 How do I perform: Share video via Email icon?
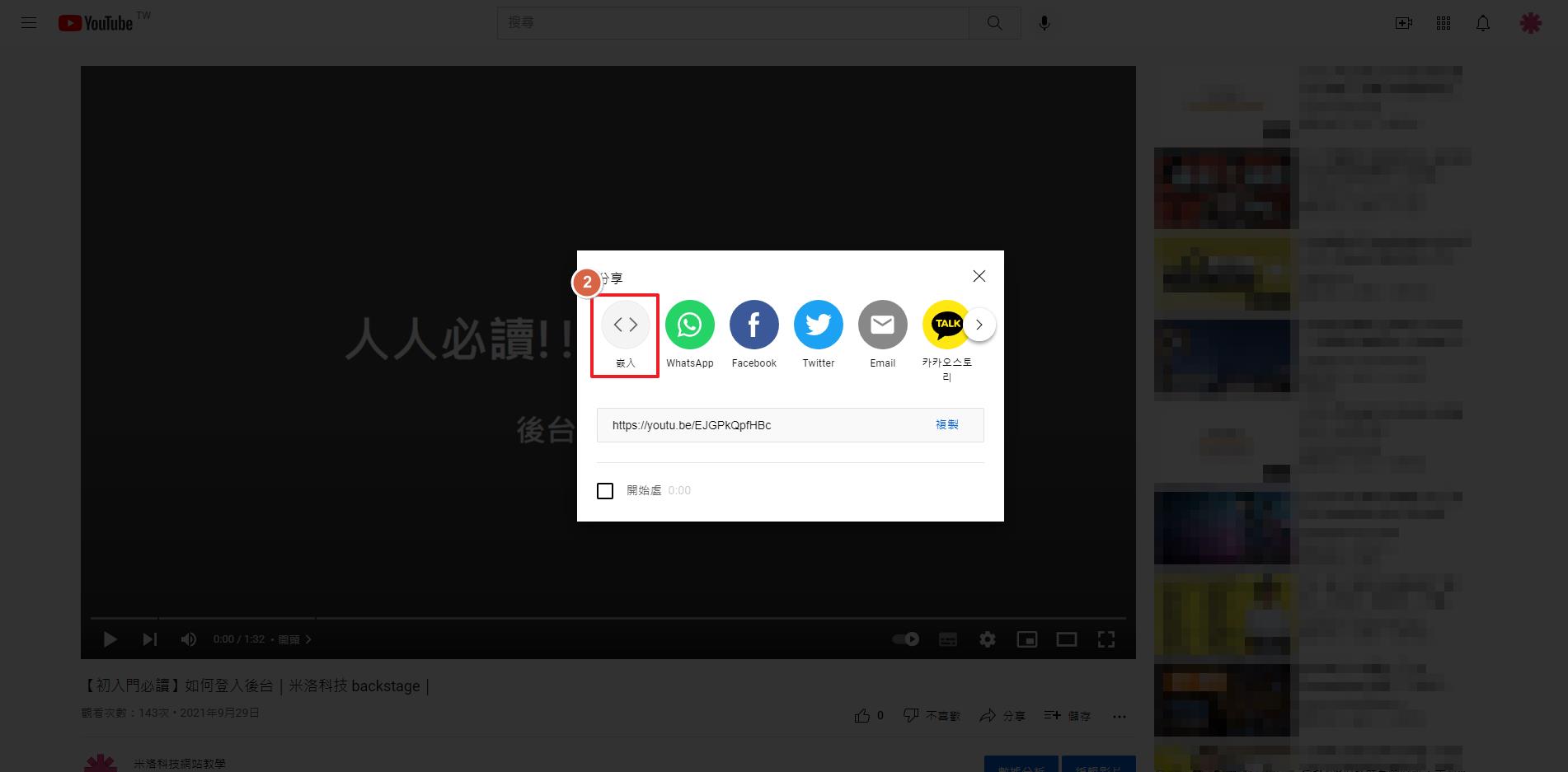coord(882,325)
